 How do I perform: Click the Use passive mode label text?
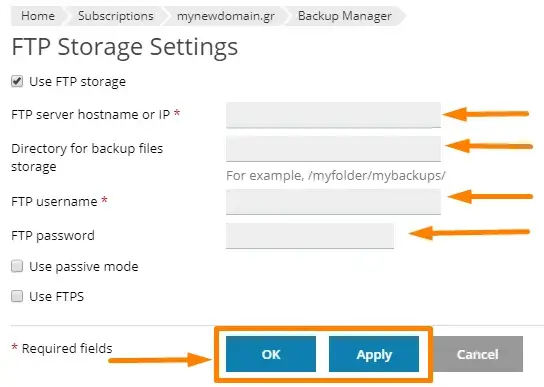tap(84, 267)
